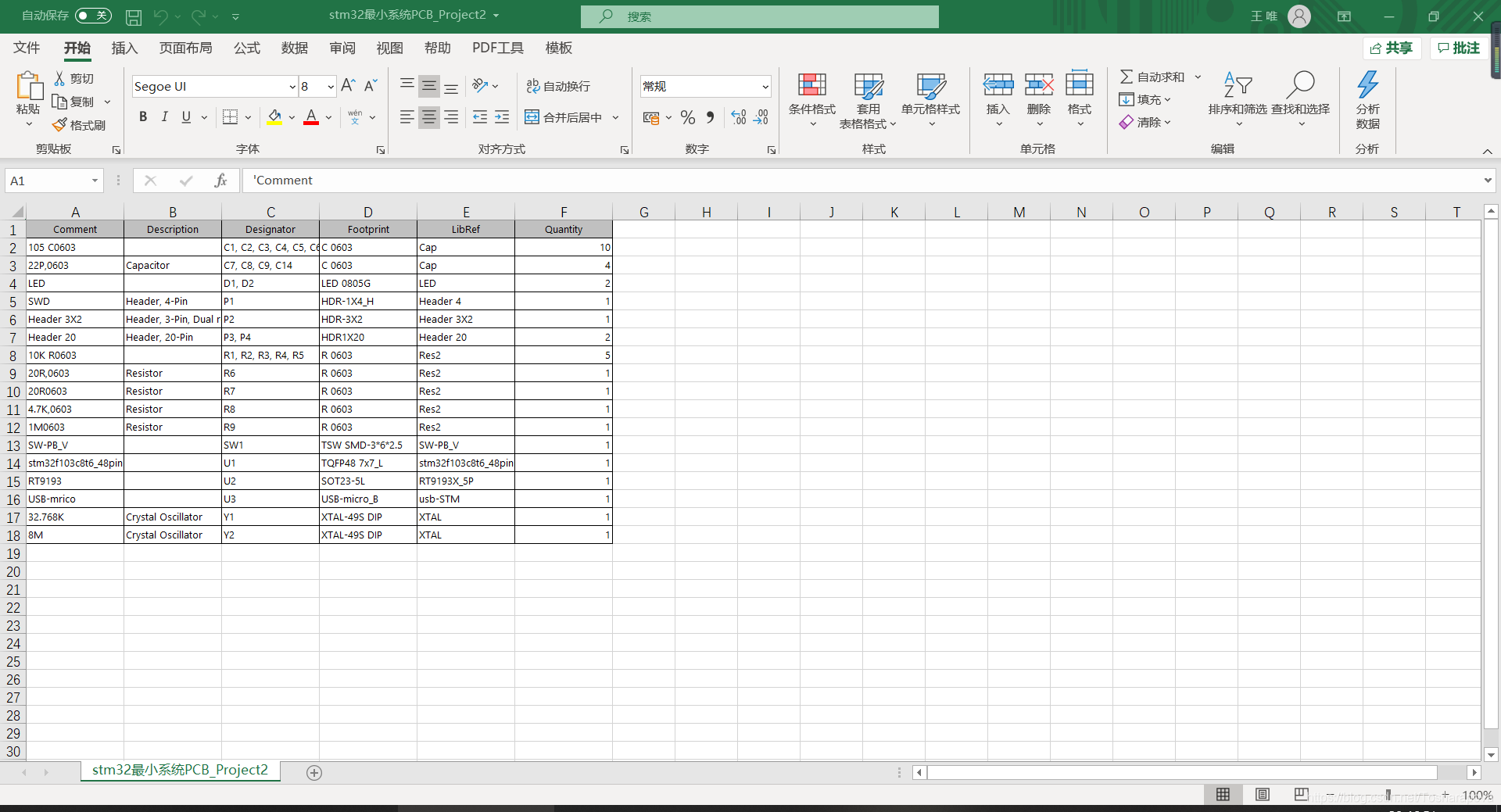Activate the Format Painter brush
The height and width of the screenshot is (812, 1501).
point(59,125)
